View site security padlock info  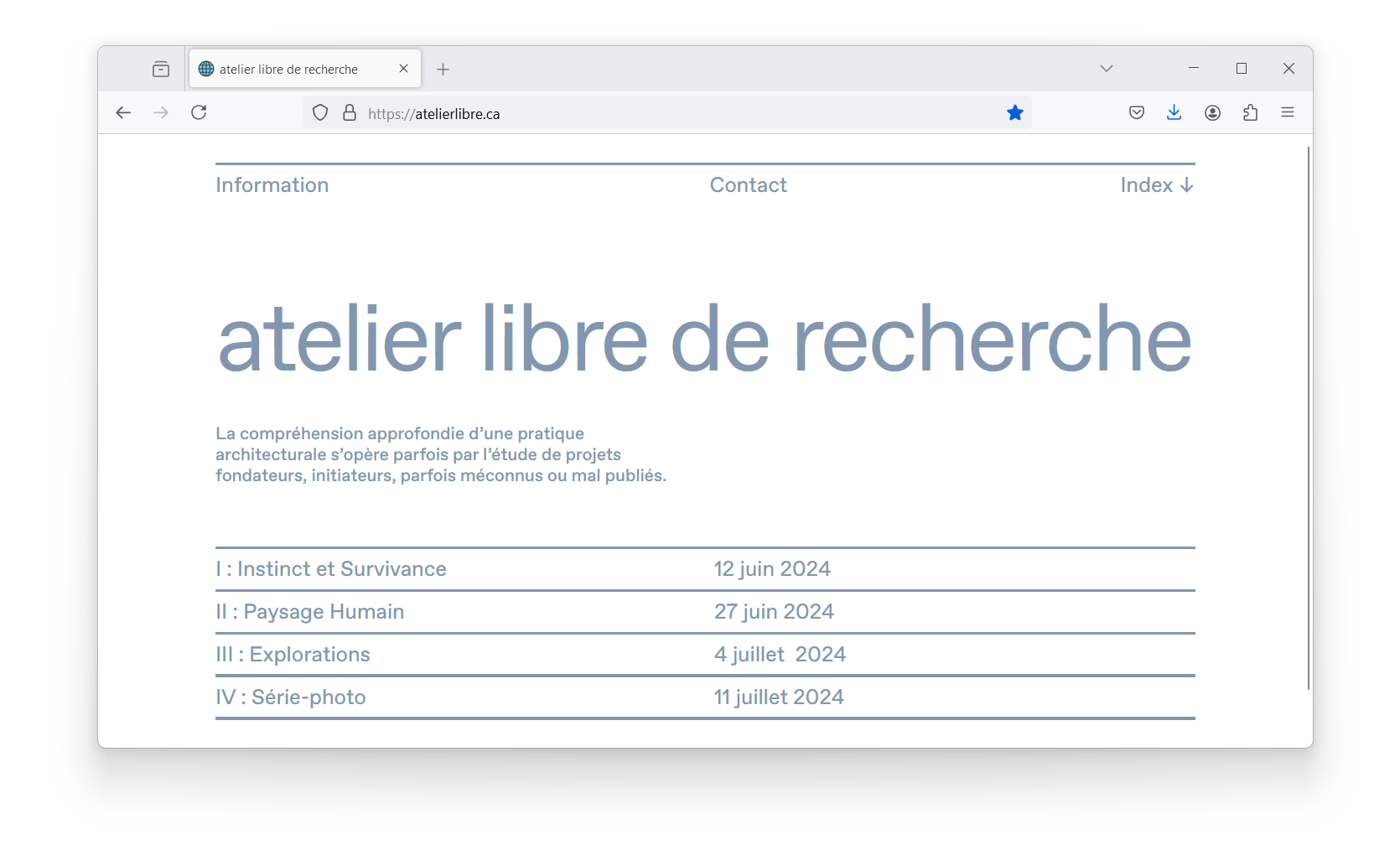pyautogui.click(x=350, y=112)
